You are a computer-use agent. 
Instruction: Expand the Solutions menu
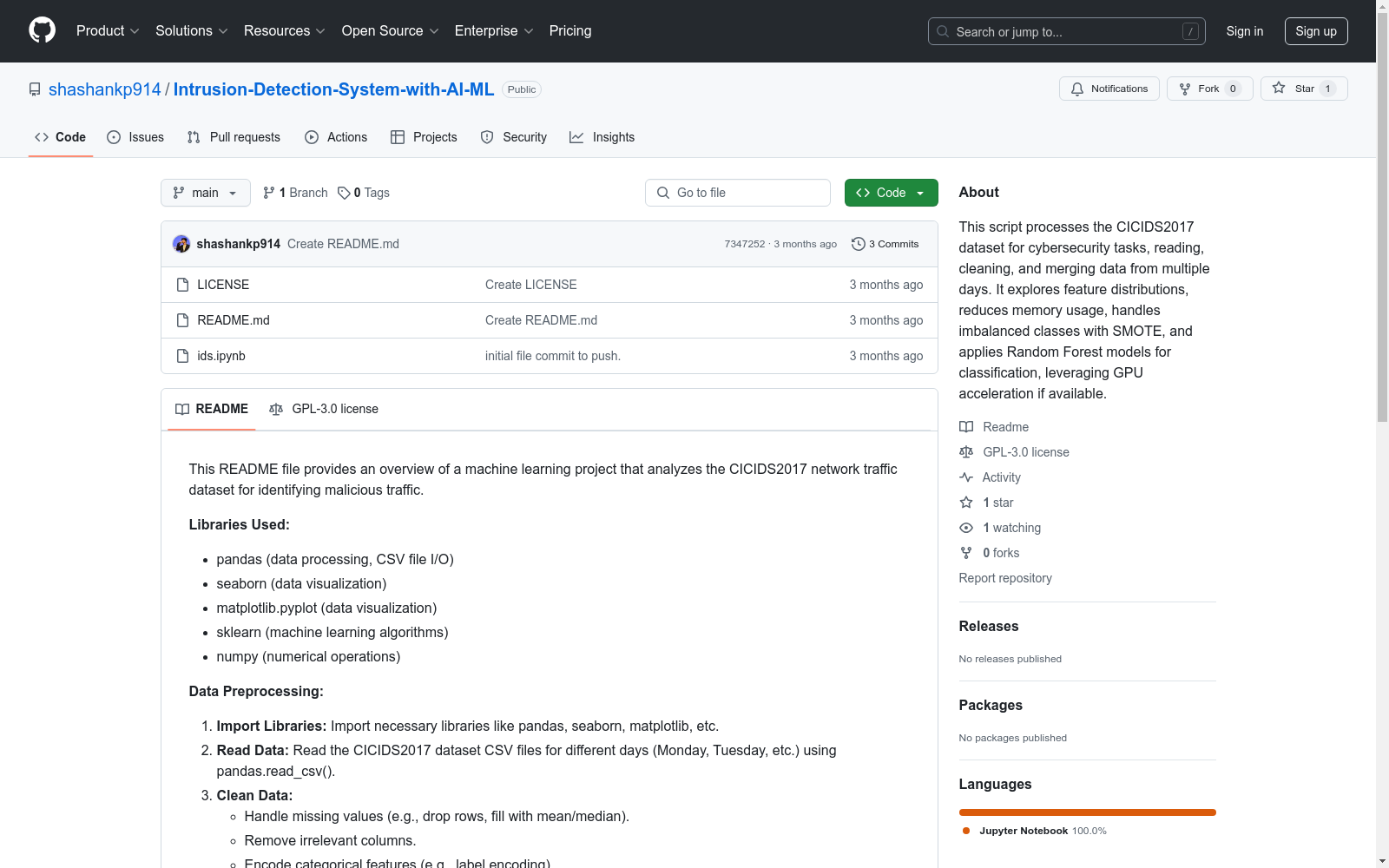click(191, 30)
